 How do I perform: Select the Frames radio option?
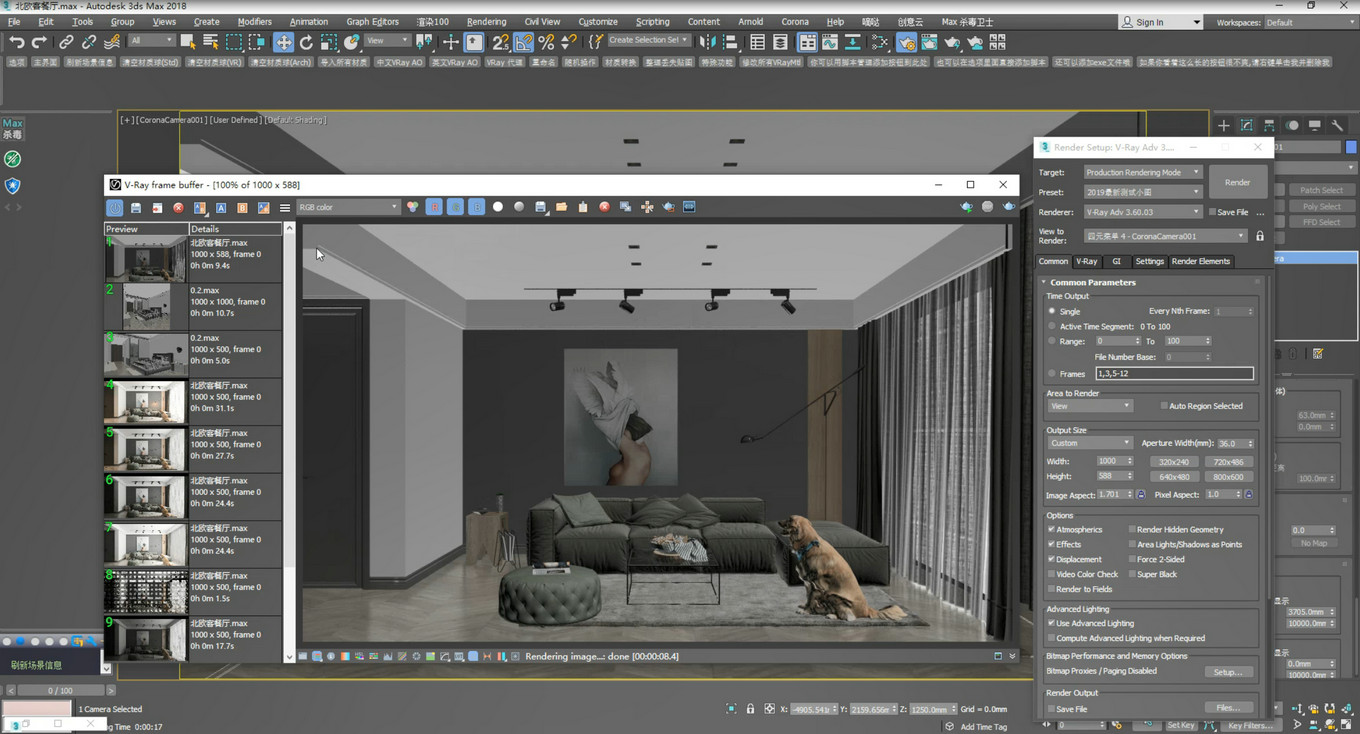click(1052, 373)
